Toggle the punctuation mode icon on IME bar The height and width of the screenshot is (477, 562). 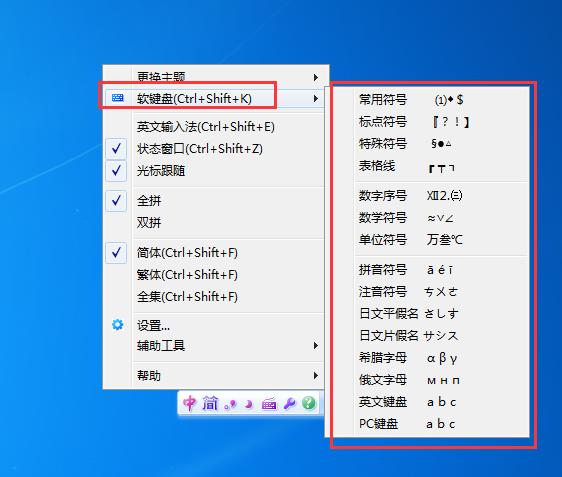coord(230,405)
